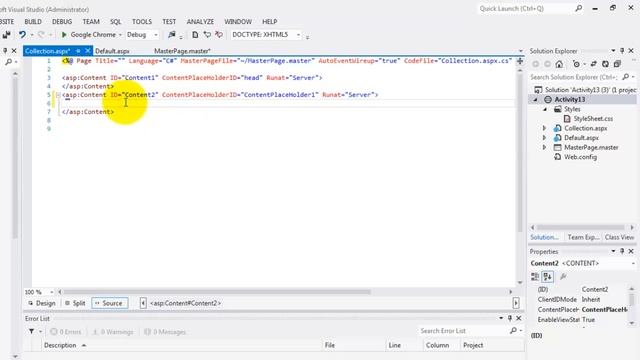Switch to the Team Explorer tab

coord(583,237)
